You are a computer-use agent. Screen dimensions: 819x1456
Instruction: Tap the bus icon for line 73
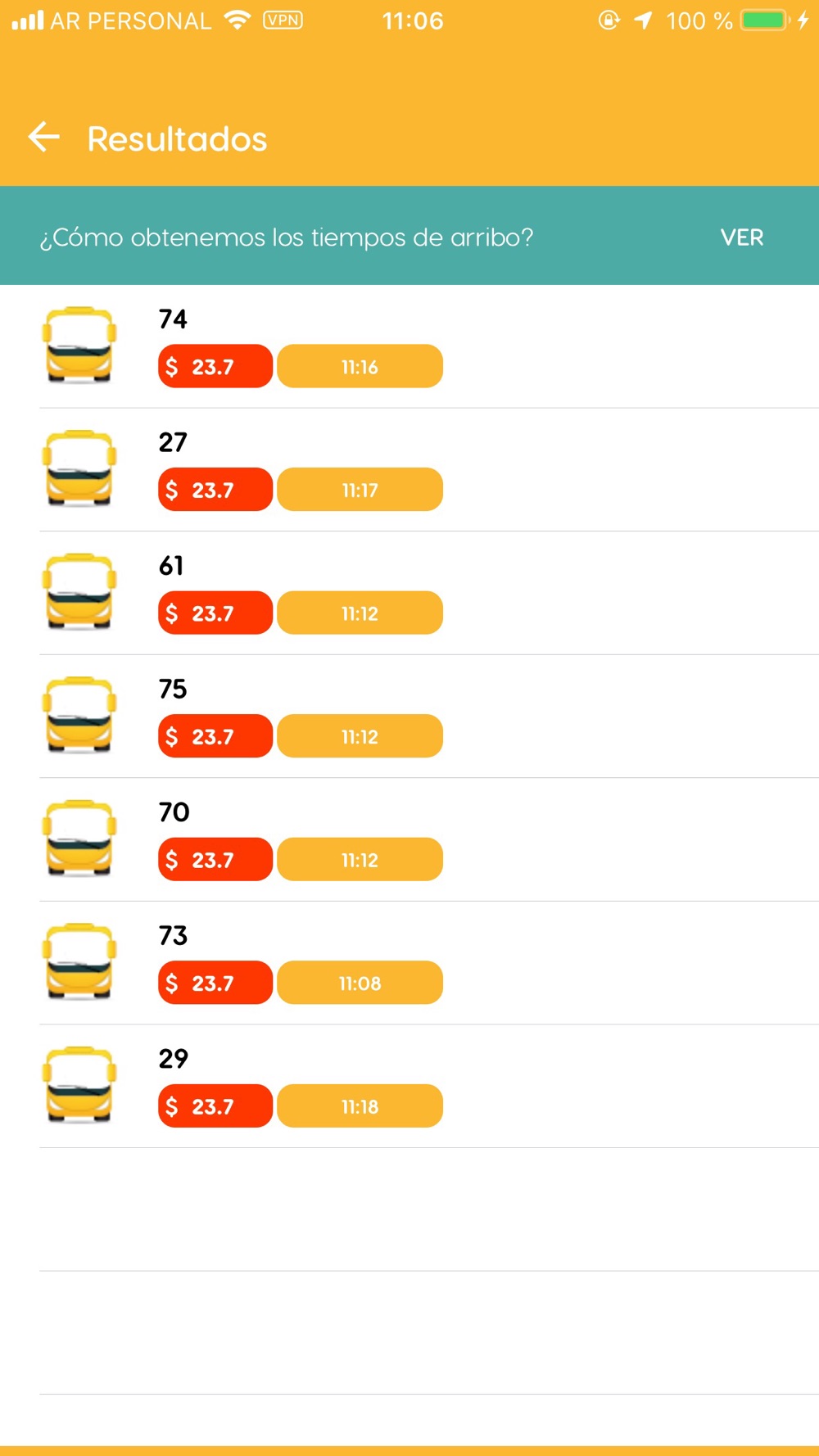pyautogui.click(x=79, y=961)
